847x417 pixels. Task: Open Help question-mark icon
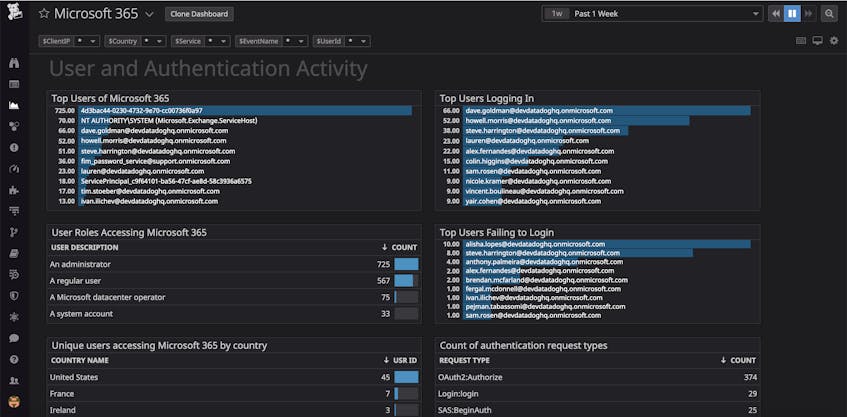pyautogui.click(x=15, y=359)
